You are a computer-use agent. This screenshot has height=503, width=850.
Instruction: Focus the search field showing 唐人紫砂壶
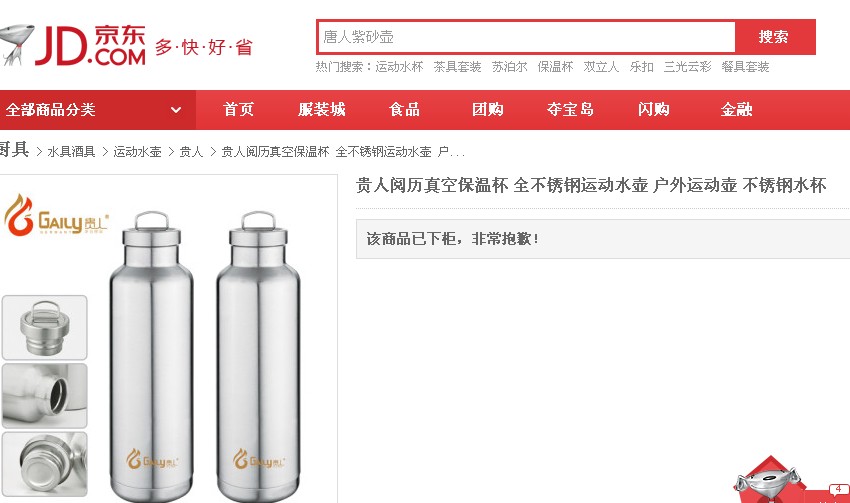pyautogui.click(x=526, y=37)
